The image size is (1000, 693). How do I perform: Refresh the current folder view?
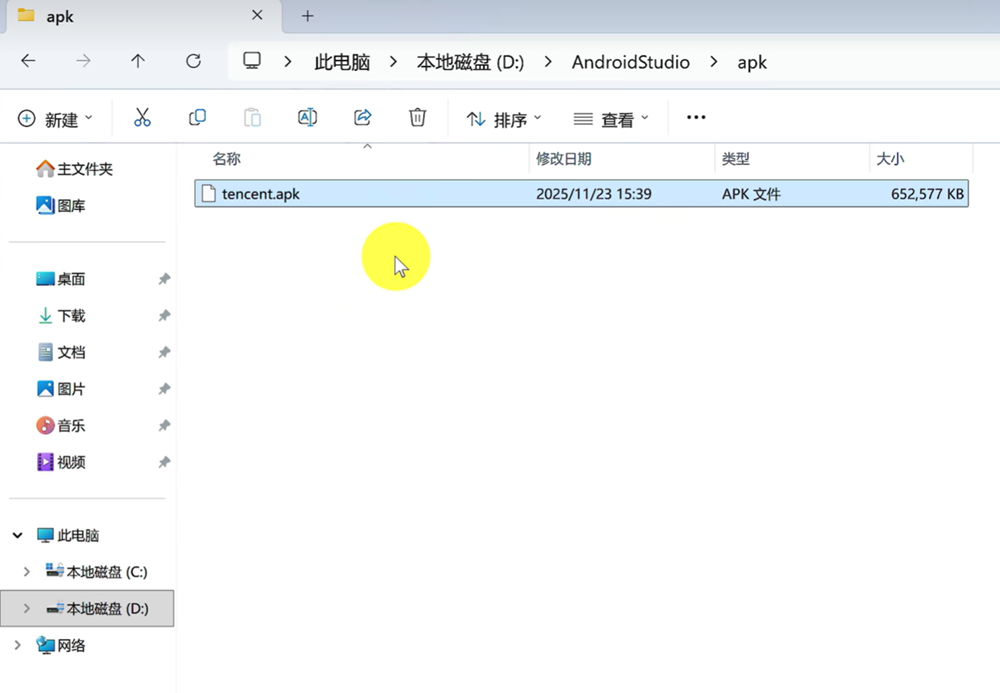point(193,61)
